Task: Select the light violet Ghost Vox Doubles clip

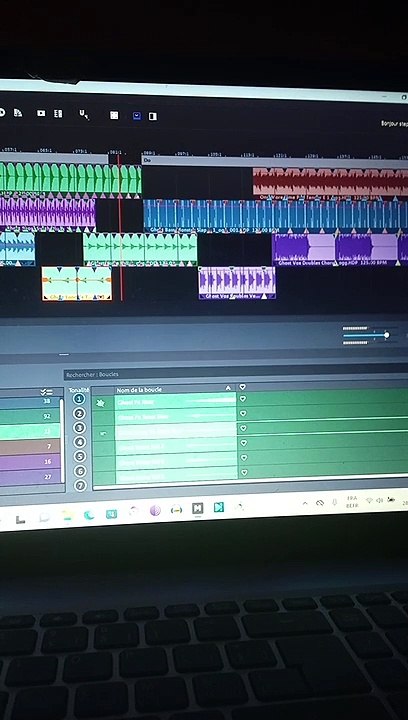Action: coord(237,283)
